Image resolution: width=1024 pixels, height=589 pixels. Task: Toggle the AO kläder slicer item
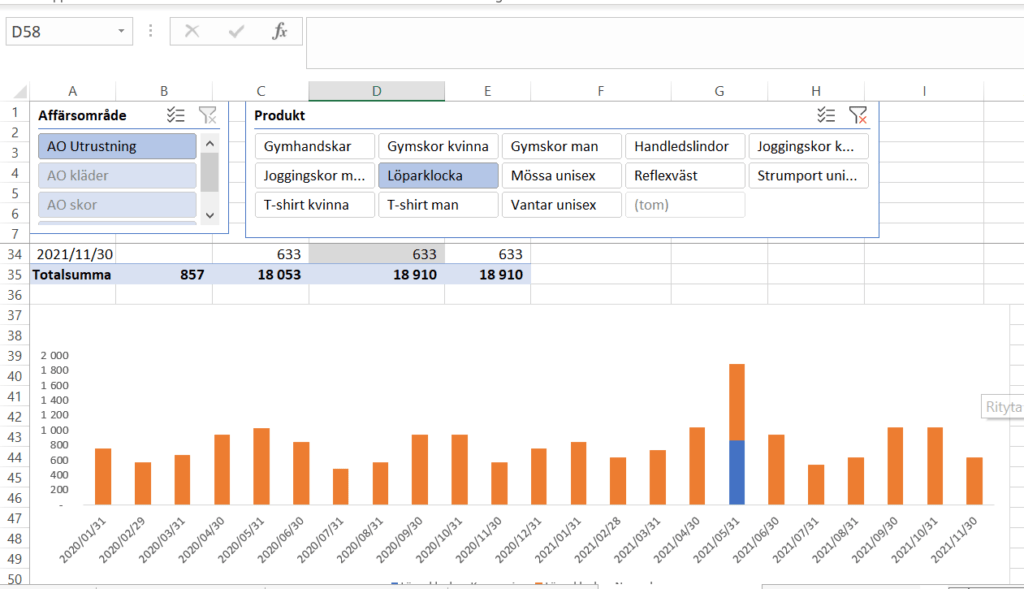(117, 176)
